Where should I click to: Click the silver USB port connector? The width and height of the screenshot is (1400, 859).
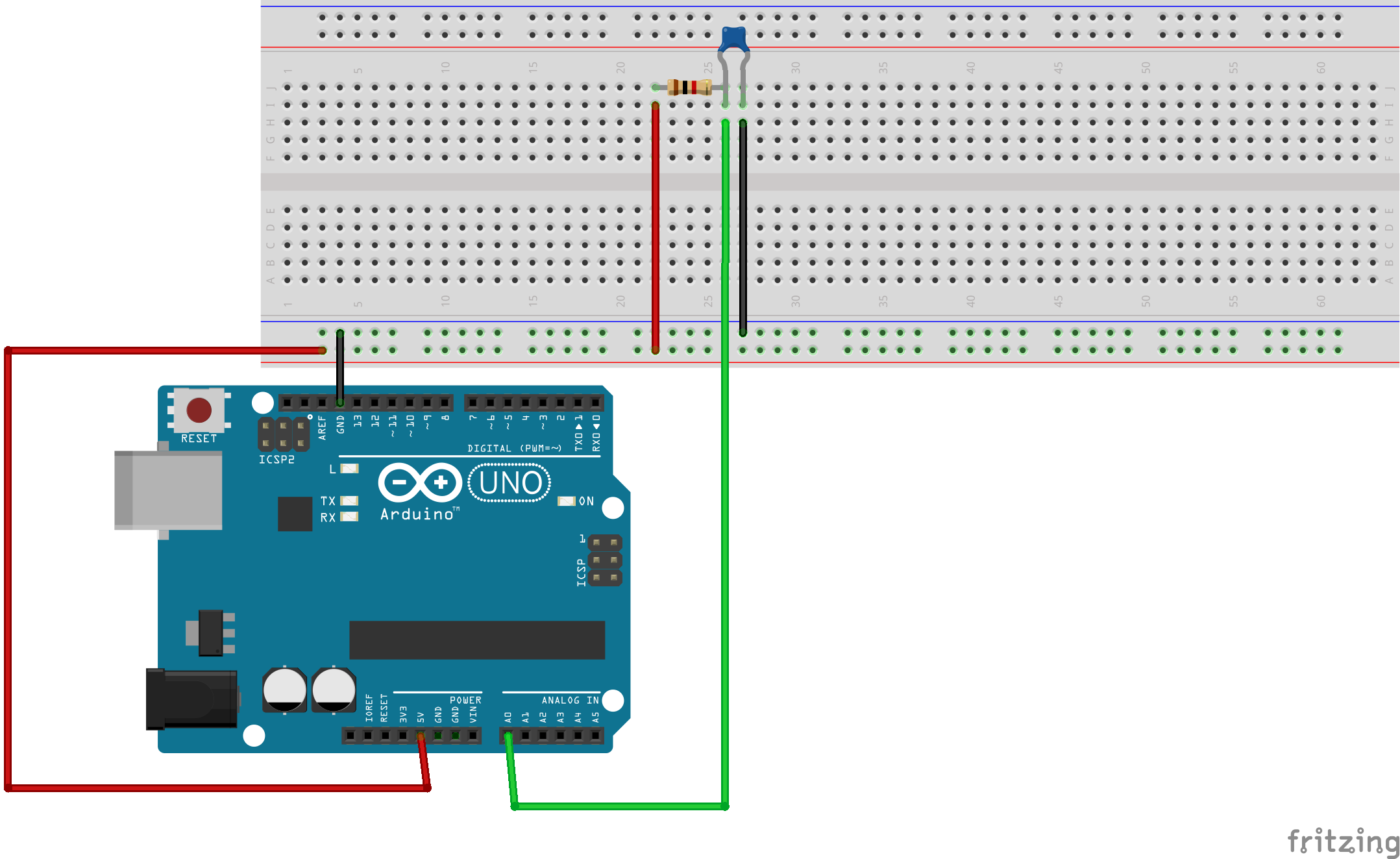pyautogui.click(x=168, y=491)
